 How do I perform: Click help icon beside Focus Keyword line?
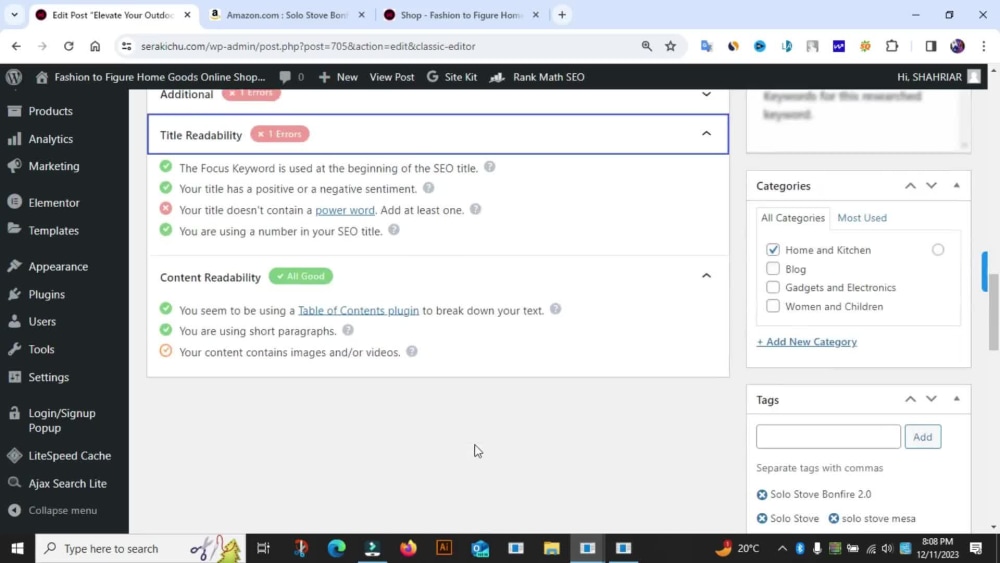coord(489,167)
